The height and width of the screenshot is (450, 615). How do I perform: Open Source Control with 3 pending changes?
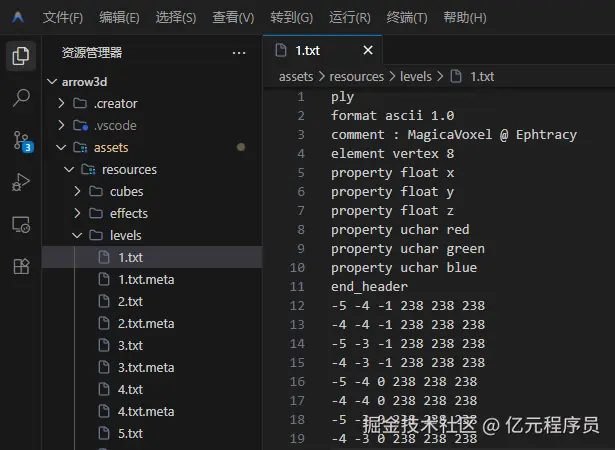click(x=23, y=140)
